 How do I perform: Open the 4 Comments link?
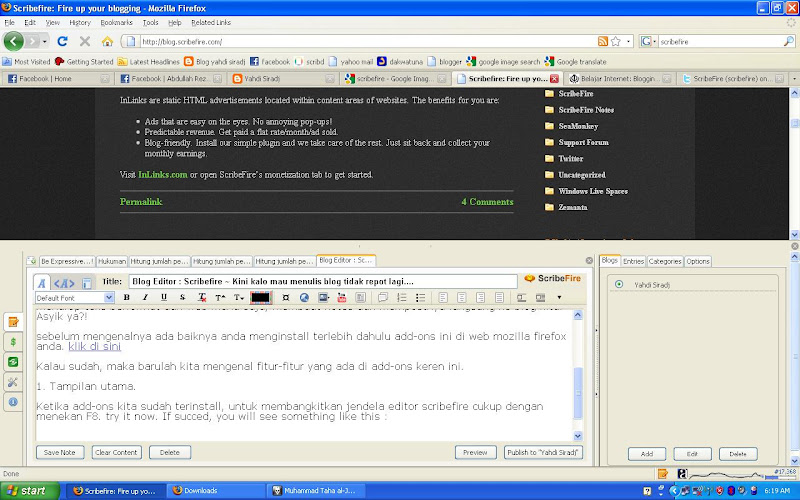(x=487, y=202)
